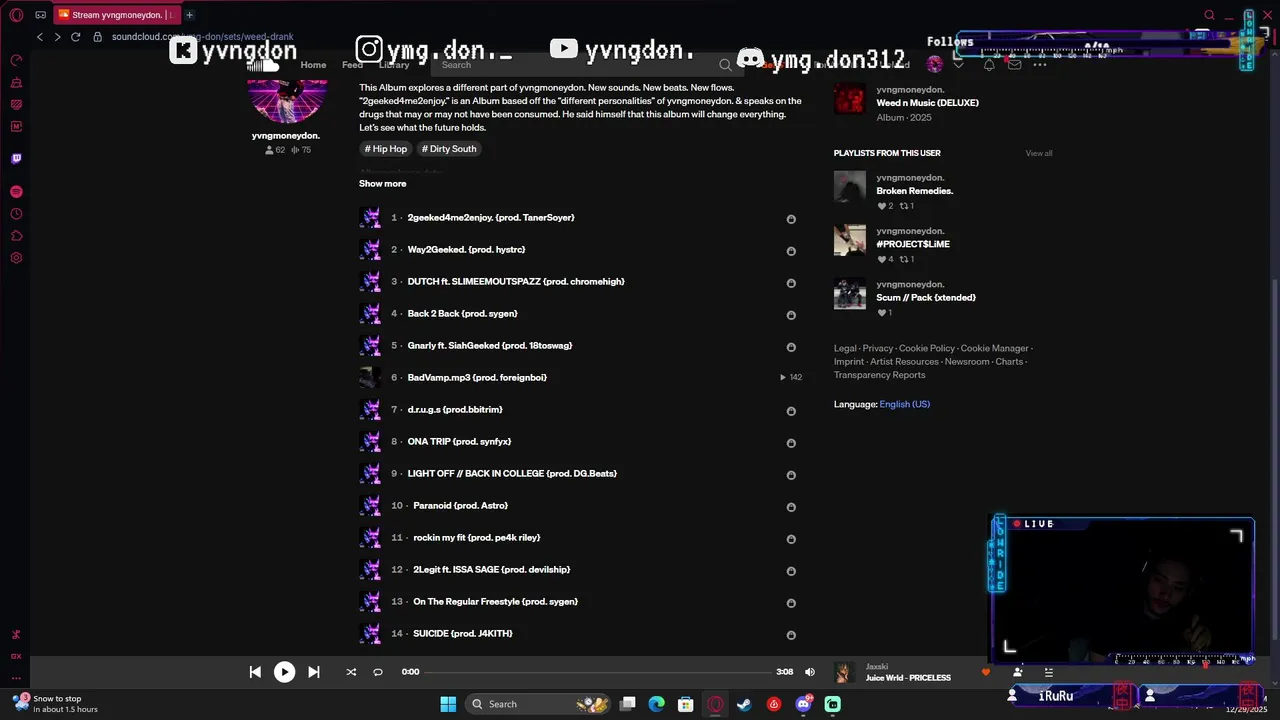Open Spotify player in the Opera sidebar
1280x720 pixels.
tap(16, 191)
